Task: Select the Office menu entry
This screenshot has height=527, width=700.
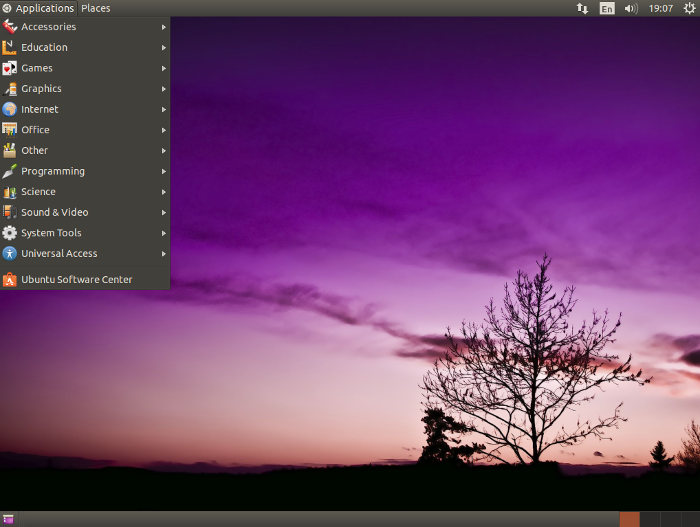Action: click(35, 130)
